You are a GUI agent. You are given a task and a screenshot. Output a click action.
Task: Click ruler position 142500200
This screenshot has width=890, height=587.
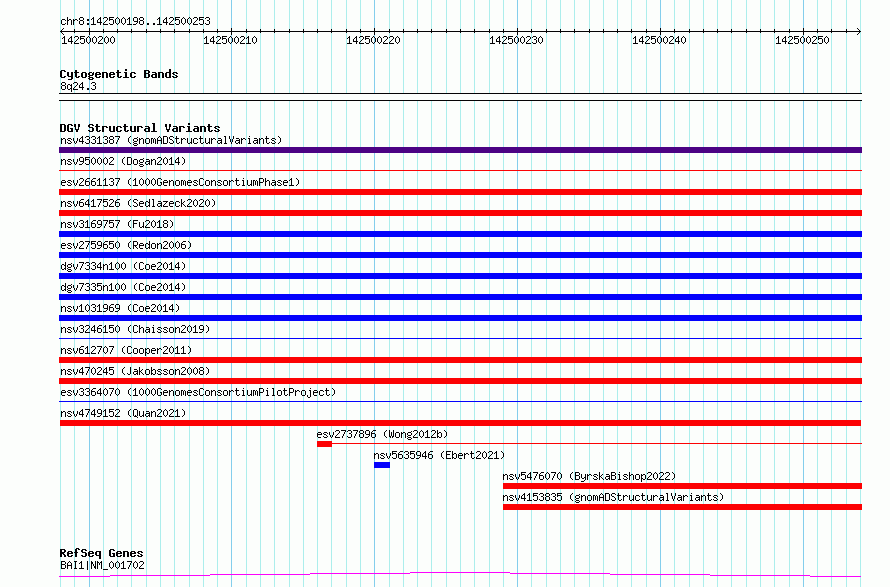pos(88,40)
